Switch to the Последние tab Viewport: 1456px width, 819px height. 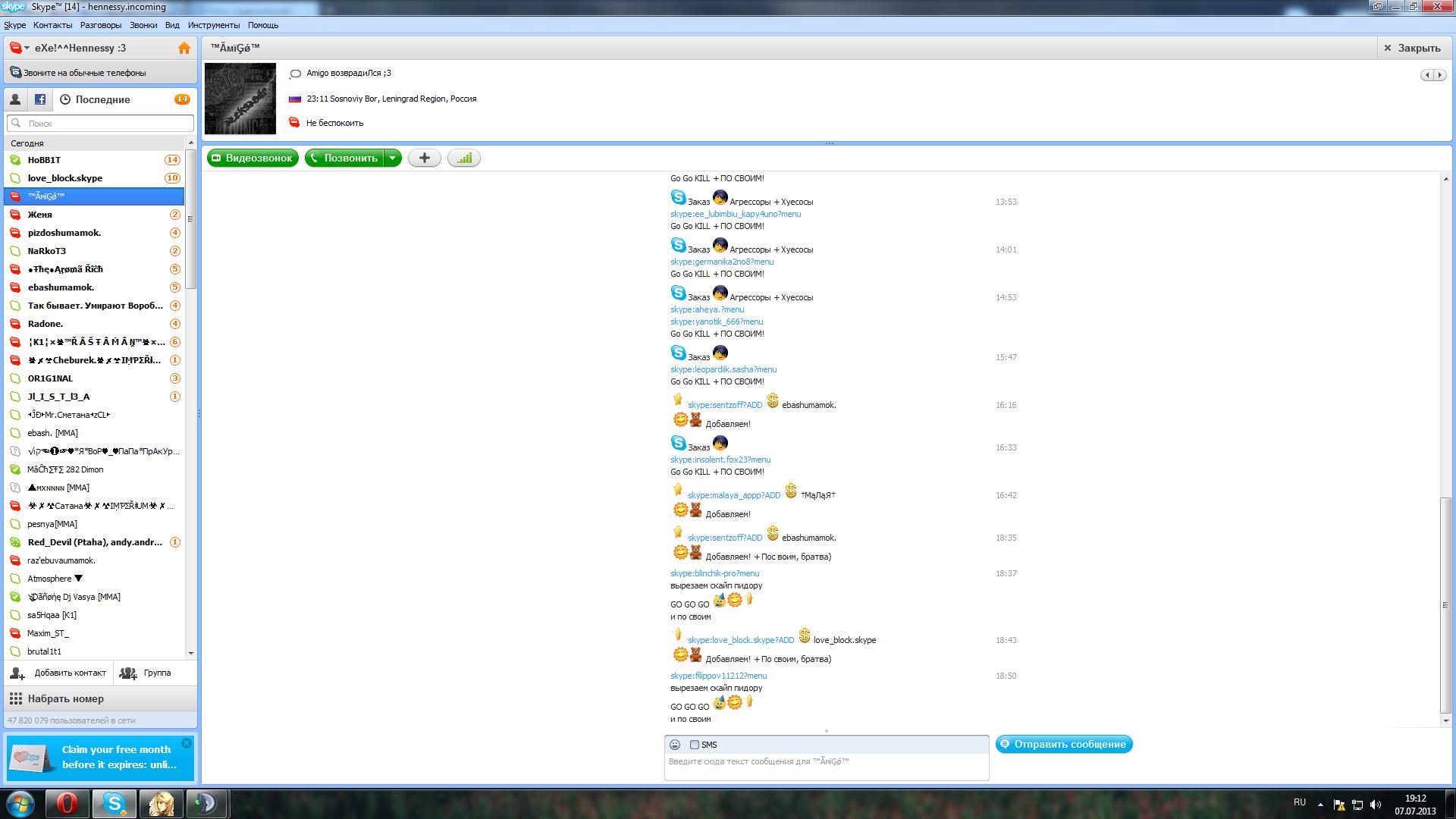tap(102, 99)
